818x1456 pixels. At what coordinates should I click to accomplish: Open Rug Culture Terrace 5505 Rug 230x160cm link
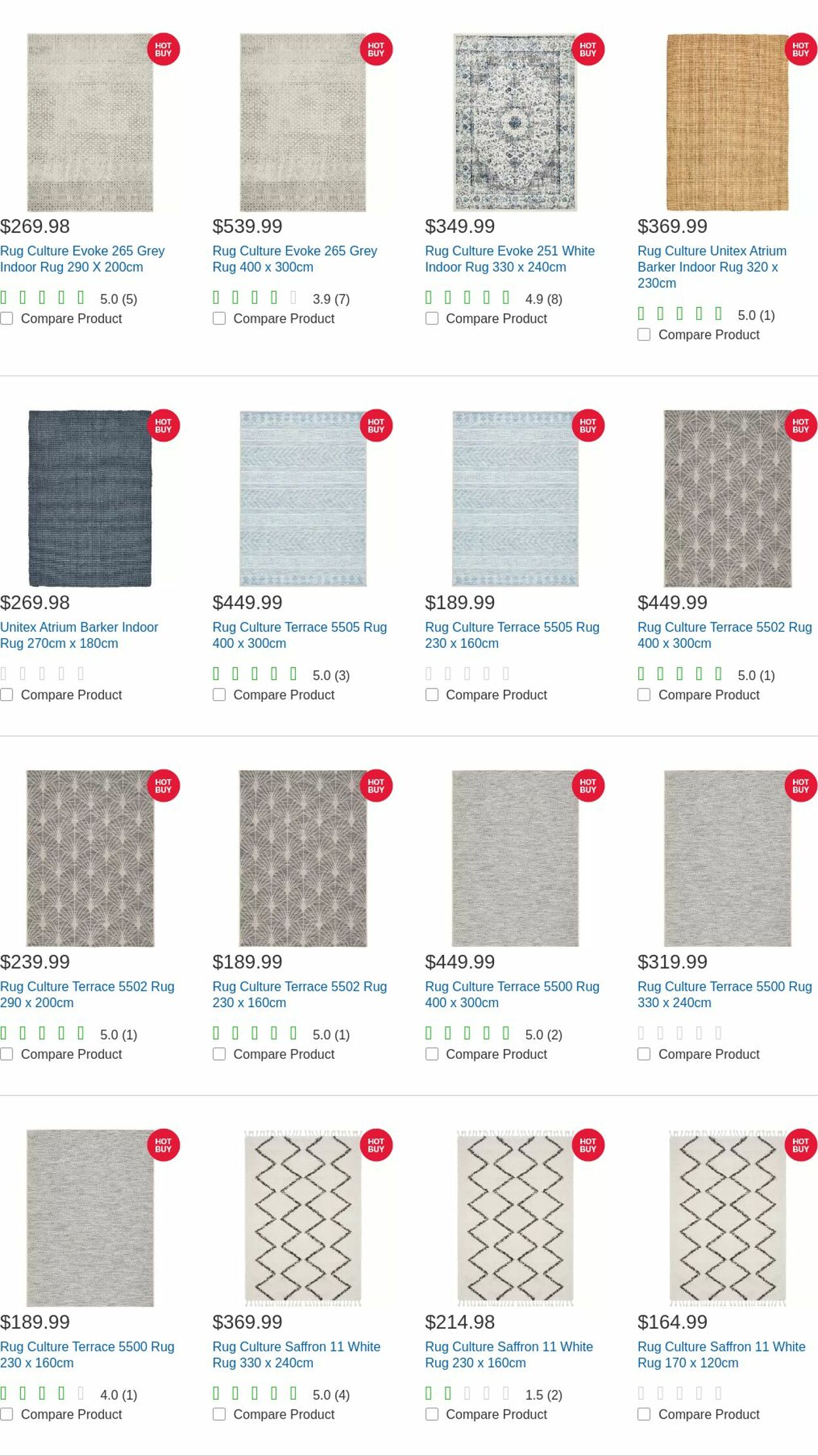coord(512,635)
